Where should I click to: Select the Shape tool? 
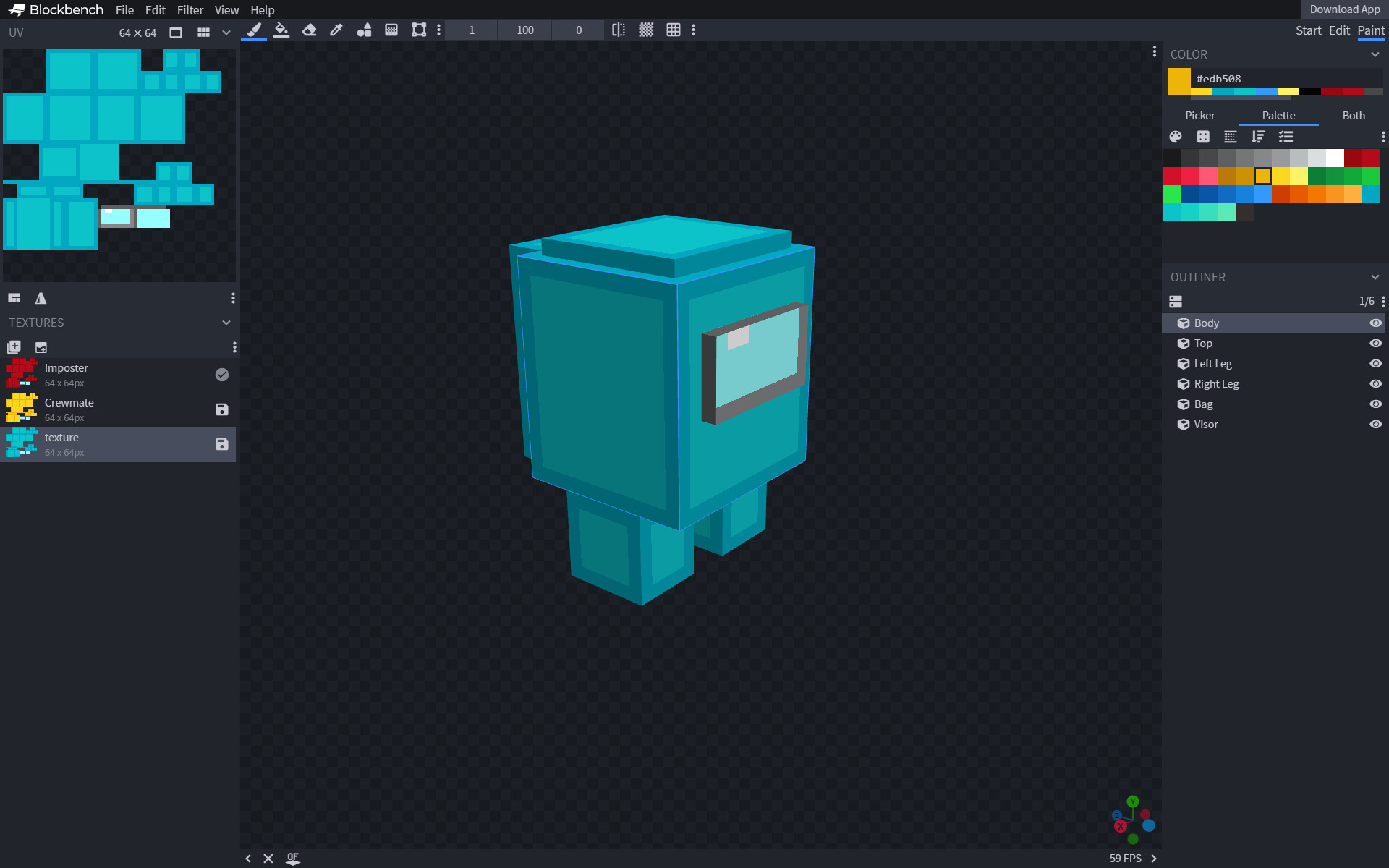364,30
